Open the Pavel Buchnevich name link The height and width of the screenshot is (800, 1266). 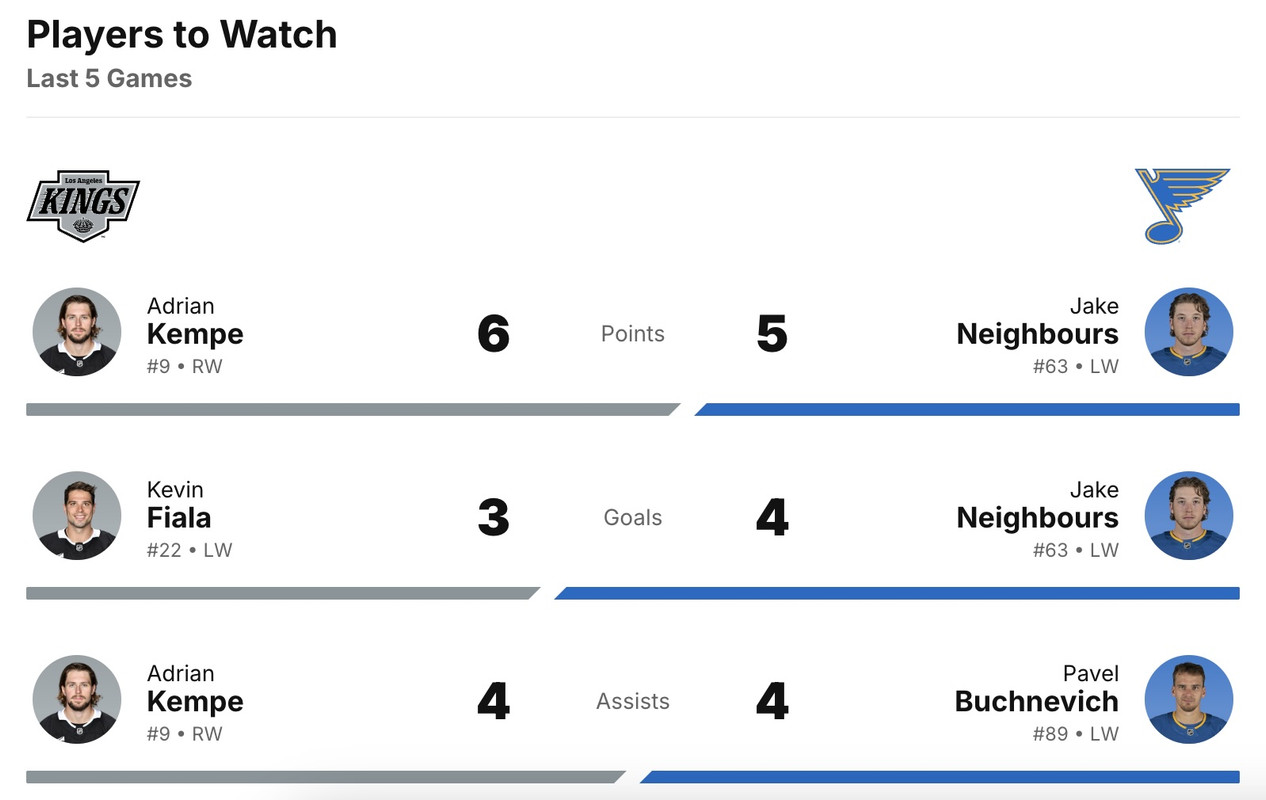pyautogui.click(x=1036, y=701)
